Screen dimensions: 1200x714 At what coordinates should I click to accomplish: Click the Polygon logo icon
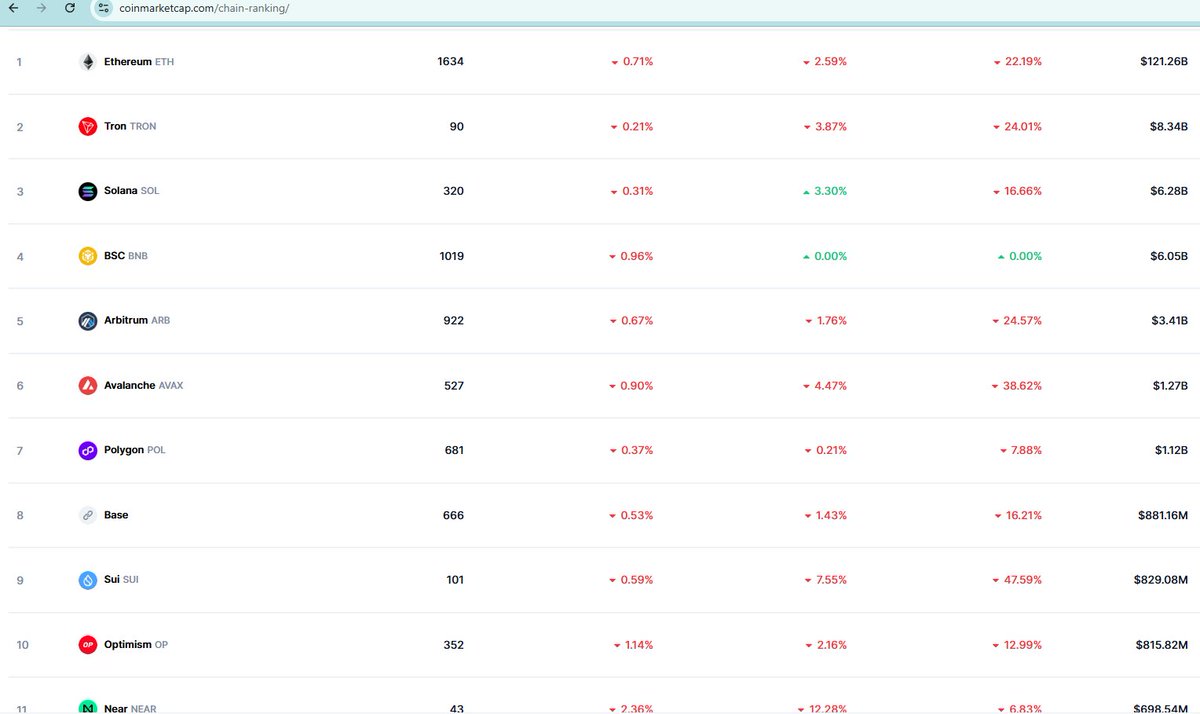click(x=88, y=450)
